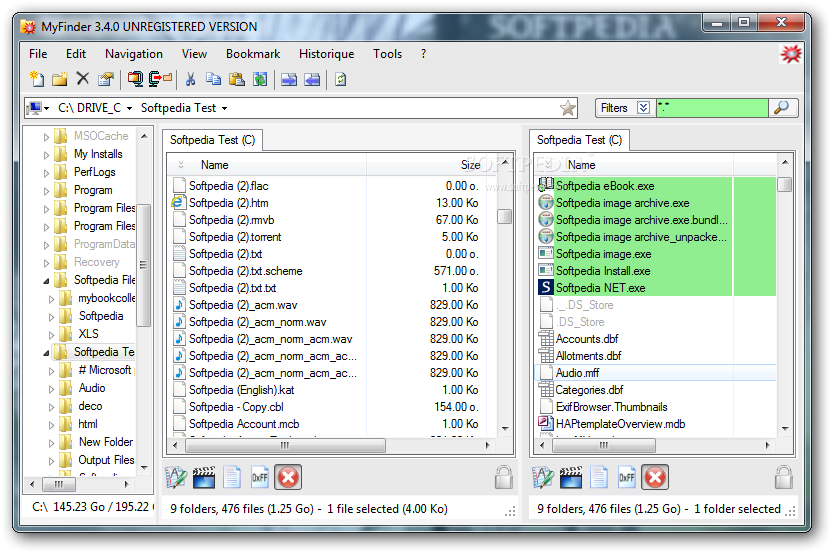Click the Paste clipboard icon
Viewport: 832px width, 553px height.
(237, 80)
